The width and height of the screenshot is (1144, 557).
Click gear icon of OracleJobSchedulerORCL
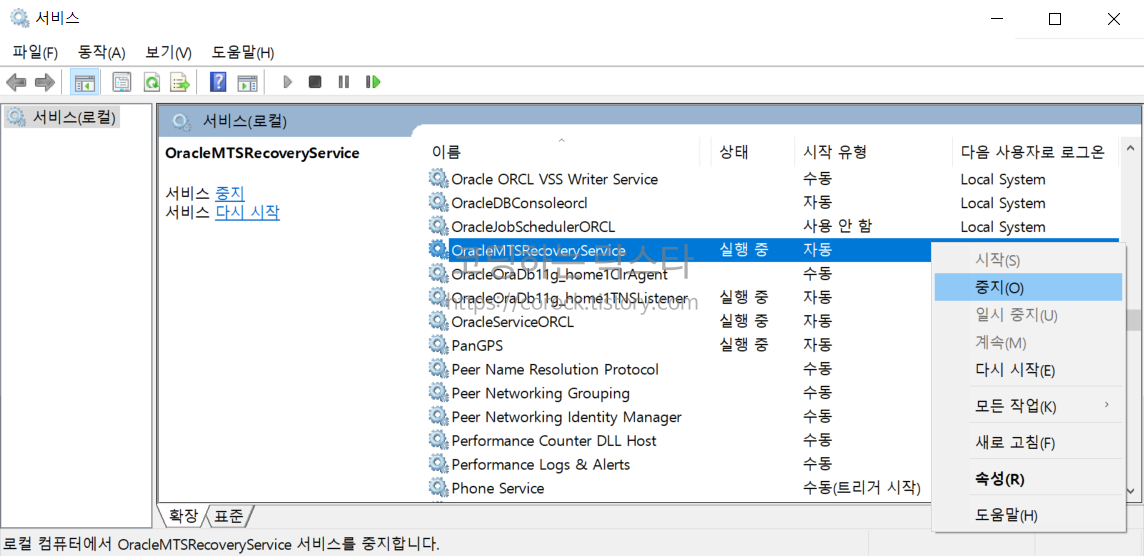point(437,226)
